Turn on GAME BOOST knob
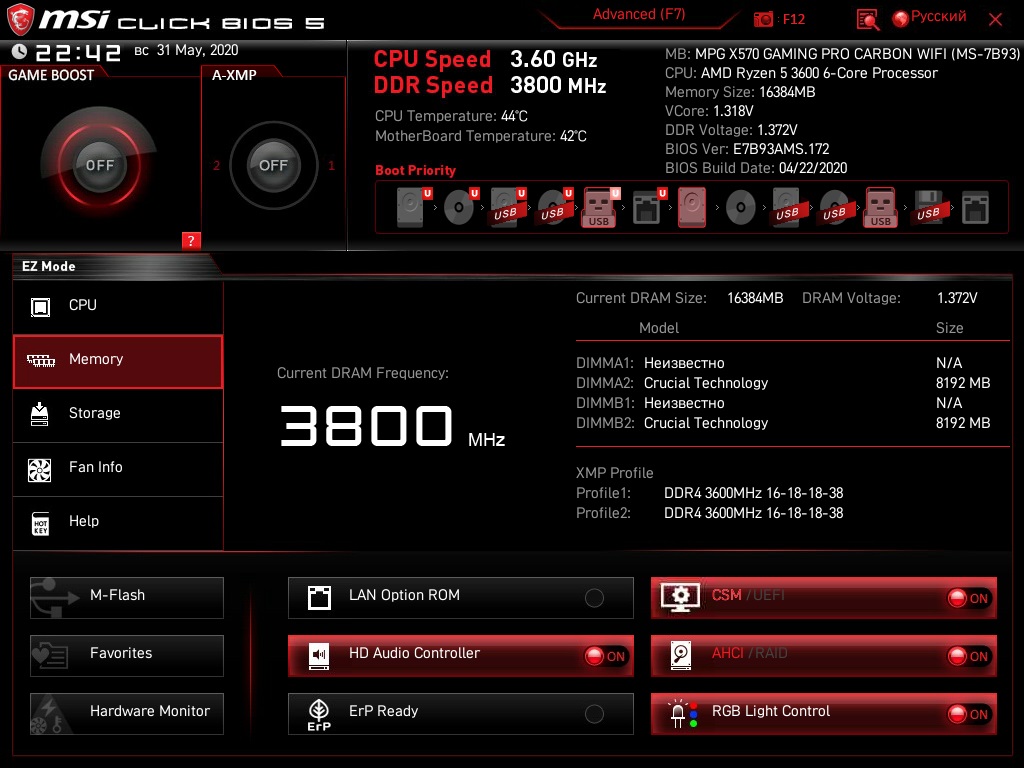1024x768 pixels. 99,165
